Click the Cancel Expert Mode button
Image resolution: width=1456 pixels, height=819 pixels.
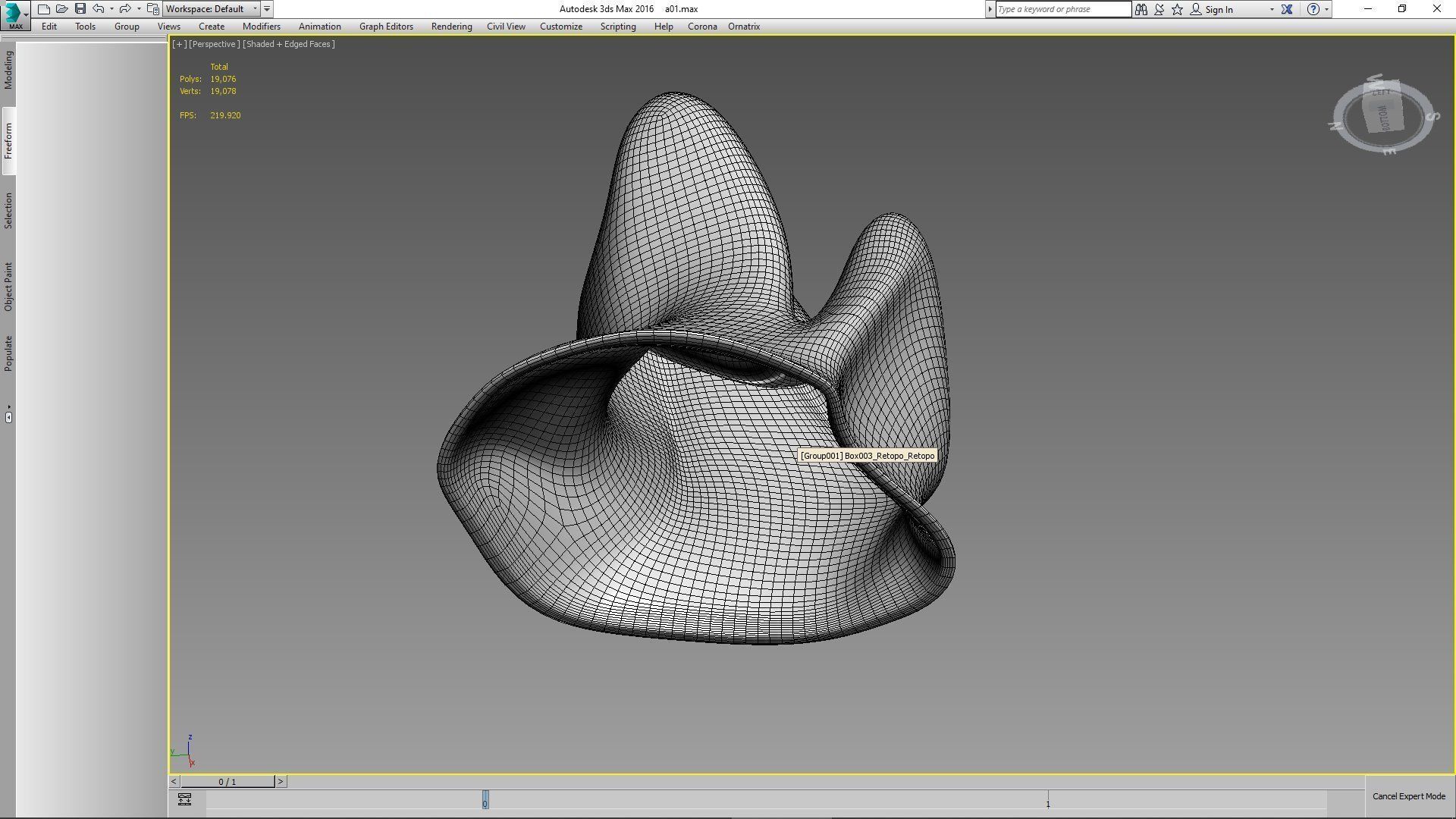point(1409,796)
